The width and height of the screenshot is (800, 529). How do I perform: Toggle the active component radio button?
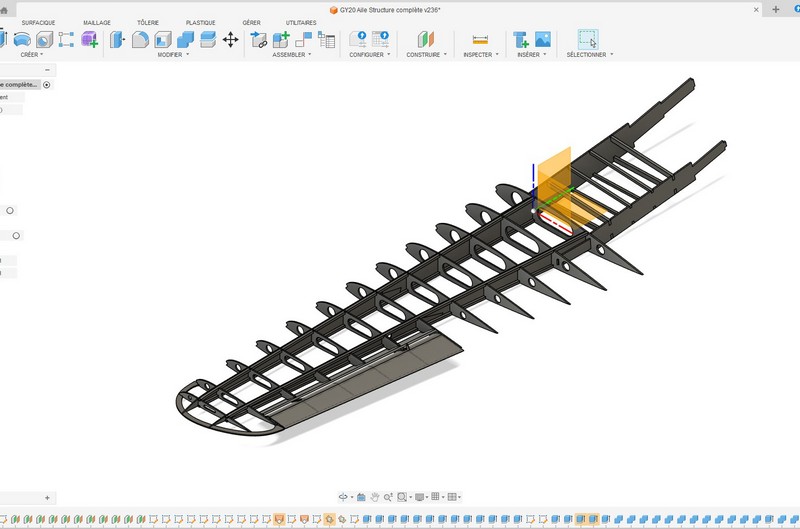[47, 85]
